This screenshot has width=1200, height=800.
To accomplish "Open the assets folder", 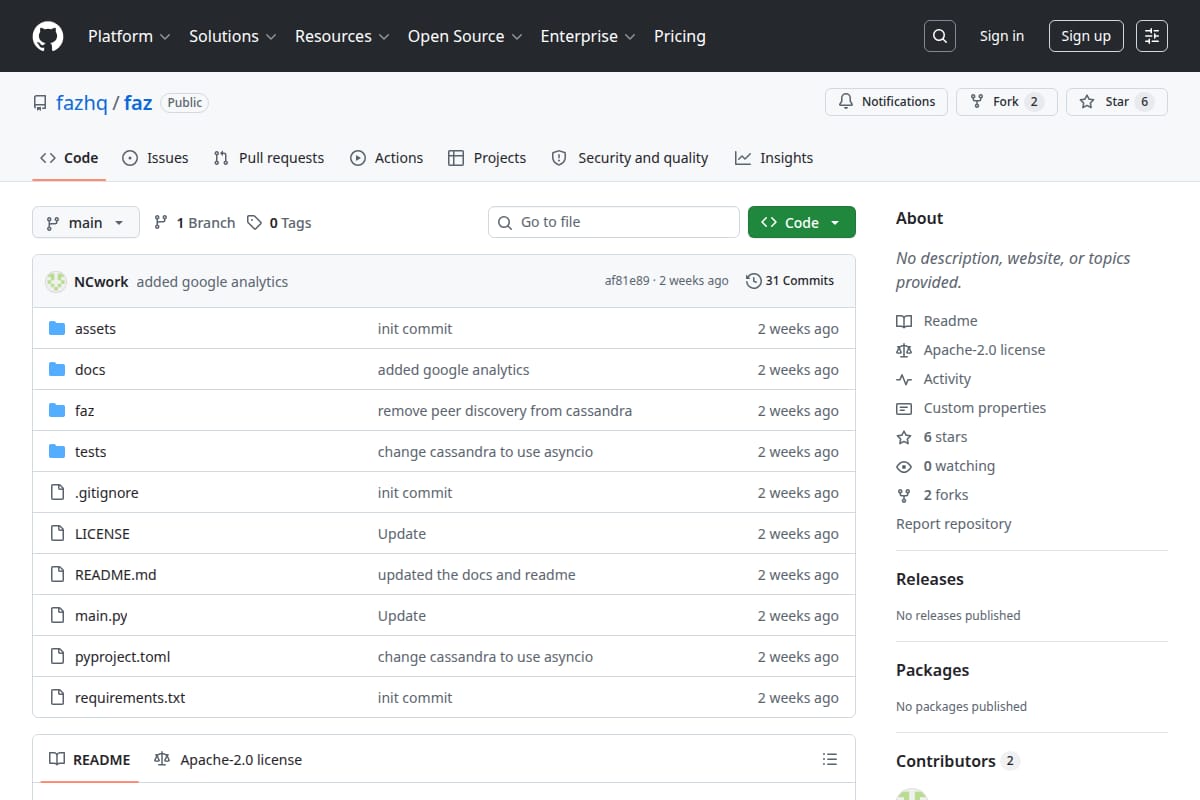I will coord(95,329).
